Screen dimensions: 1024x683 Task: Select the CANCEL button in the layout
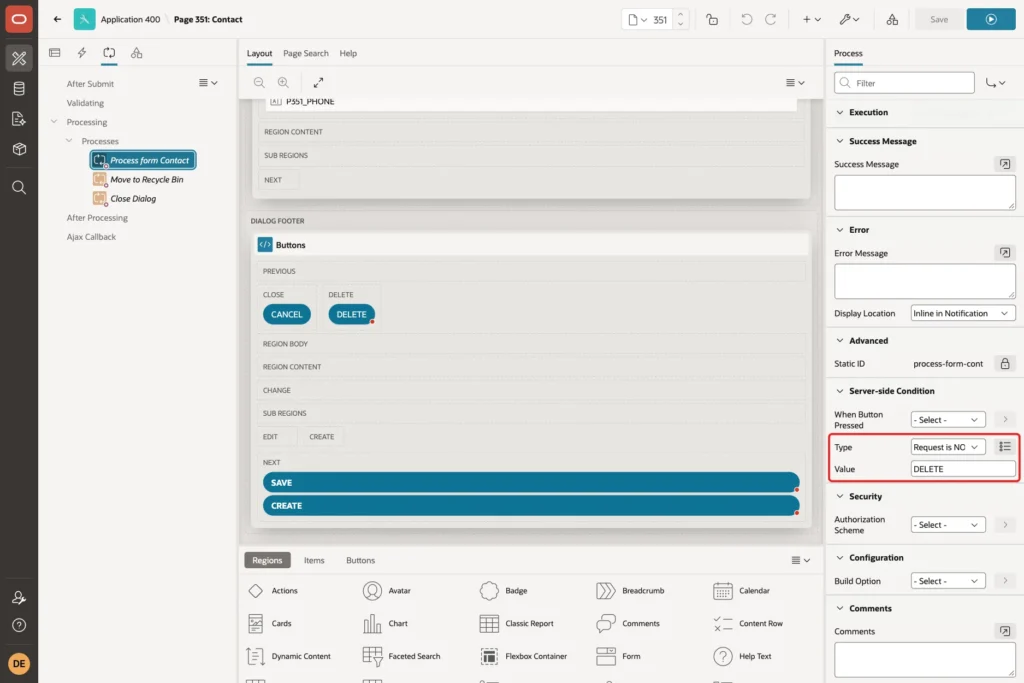287,314
